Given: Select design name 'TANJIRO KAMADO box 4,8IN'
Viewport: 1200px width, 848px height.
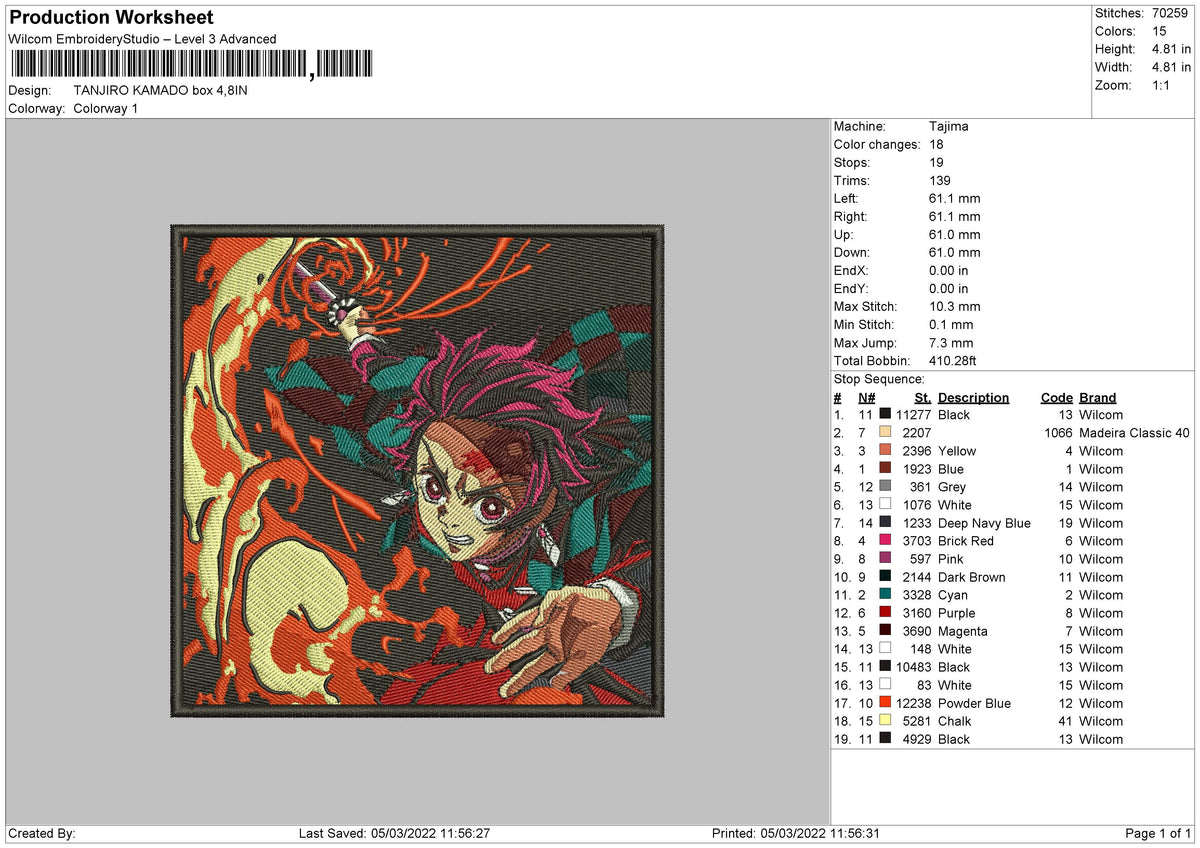Looking at the screenshot, I should coord(161,90).
